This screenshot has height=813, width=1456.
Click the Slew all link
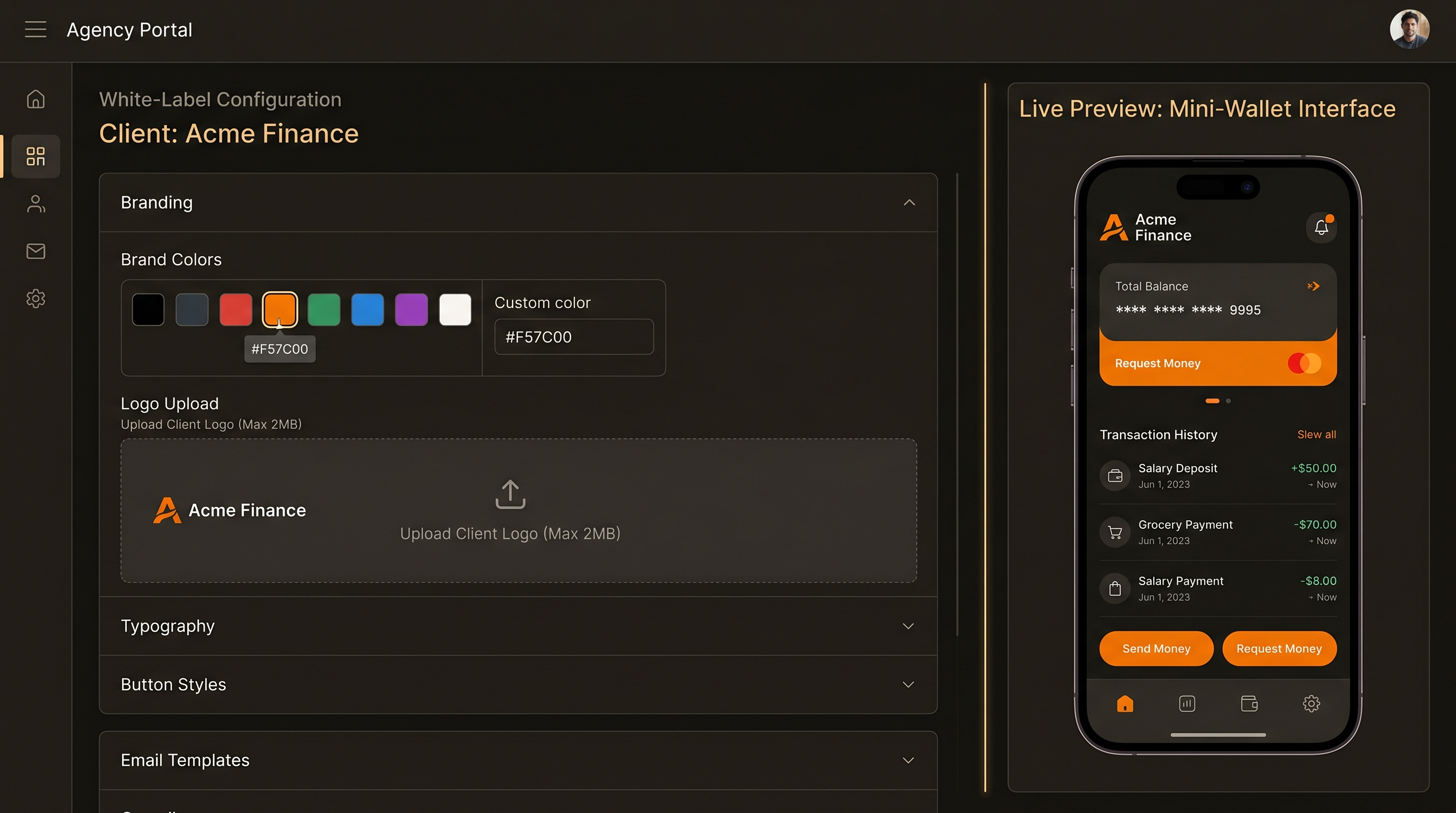pyautogui.click(x=1316, y=434)
